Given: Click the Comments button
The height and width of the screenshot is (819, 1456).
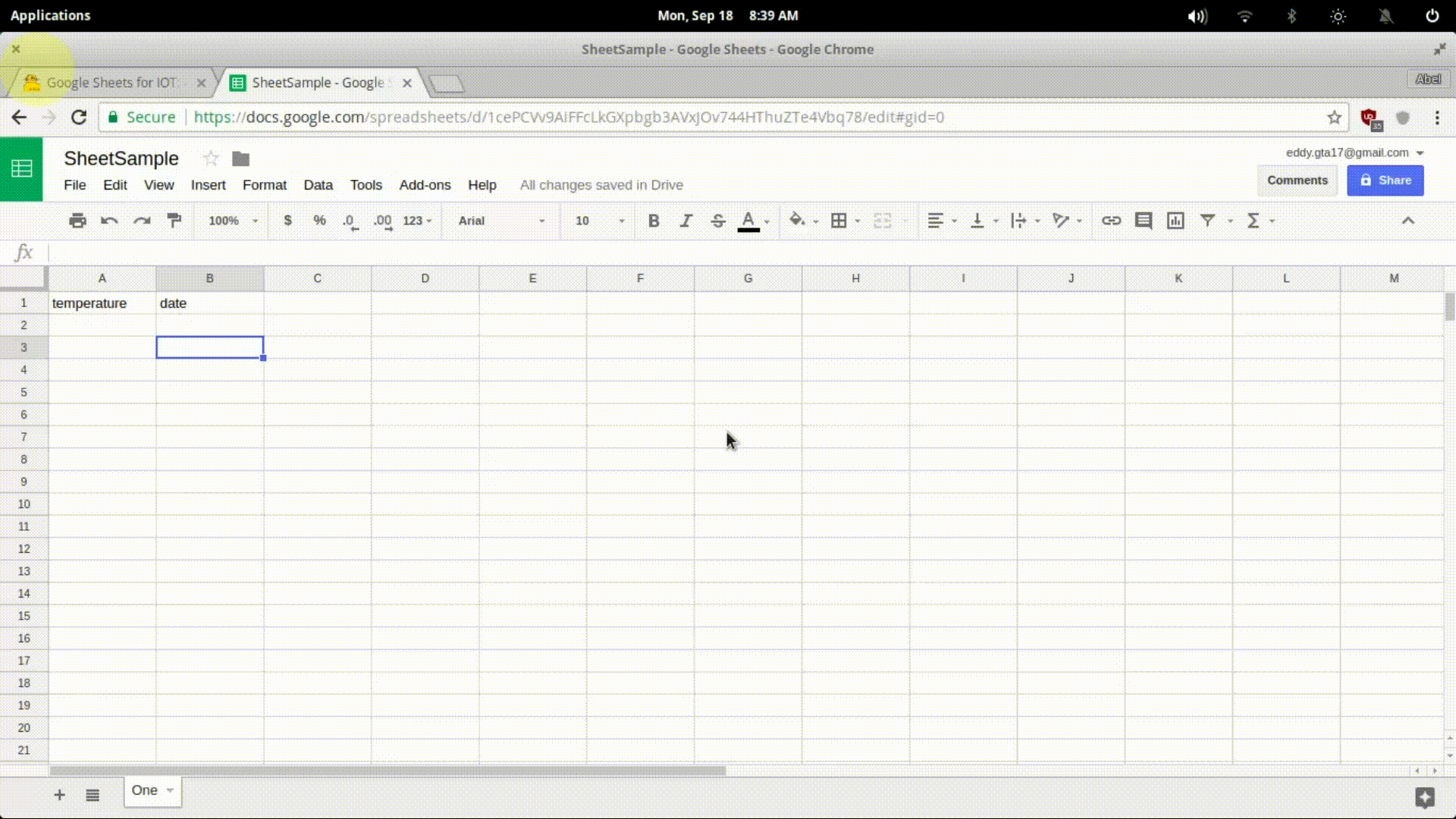Looking at the screenshot, I should tap(1297, 180).
